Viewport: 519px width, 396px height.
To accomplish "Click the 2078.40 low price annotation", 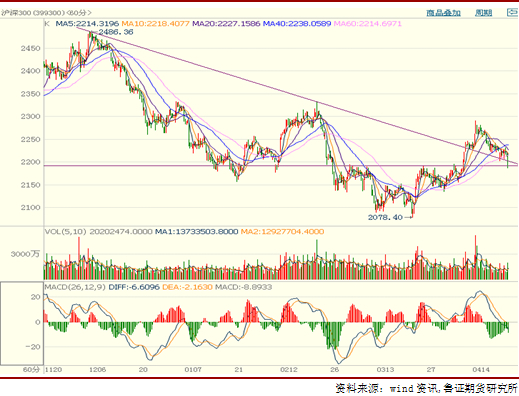I will coord(385,217).
